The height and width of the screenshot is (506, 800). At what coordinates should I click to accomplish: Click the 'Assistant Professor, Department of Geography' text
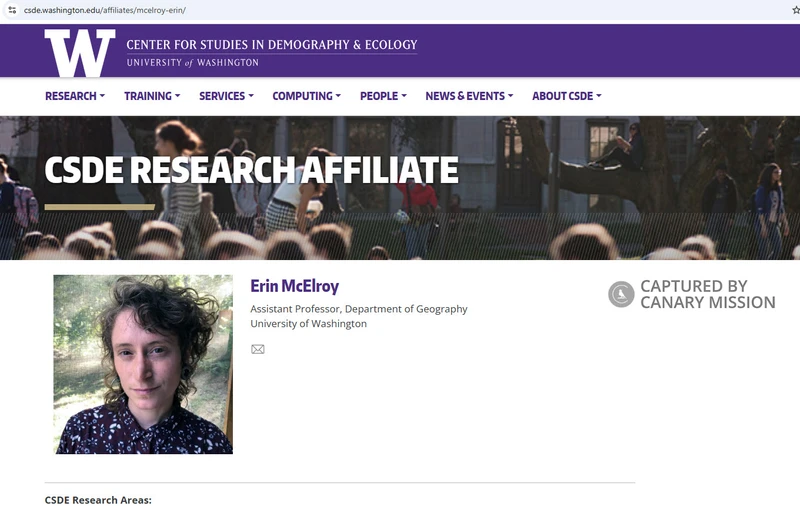[x=359, y=309]
